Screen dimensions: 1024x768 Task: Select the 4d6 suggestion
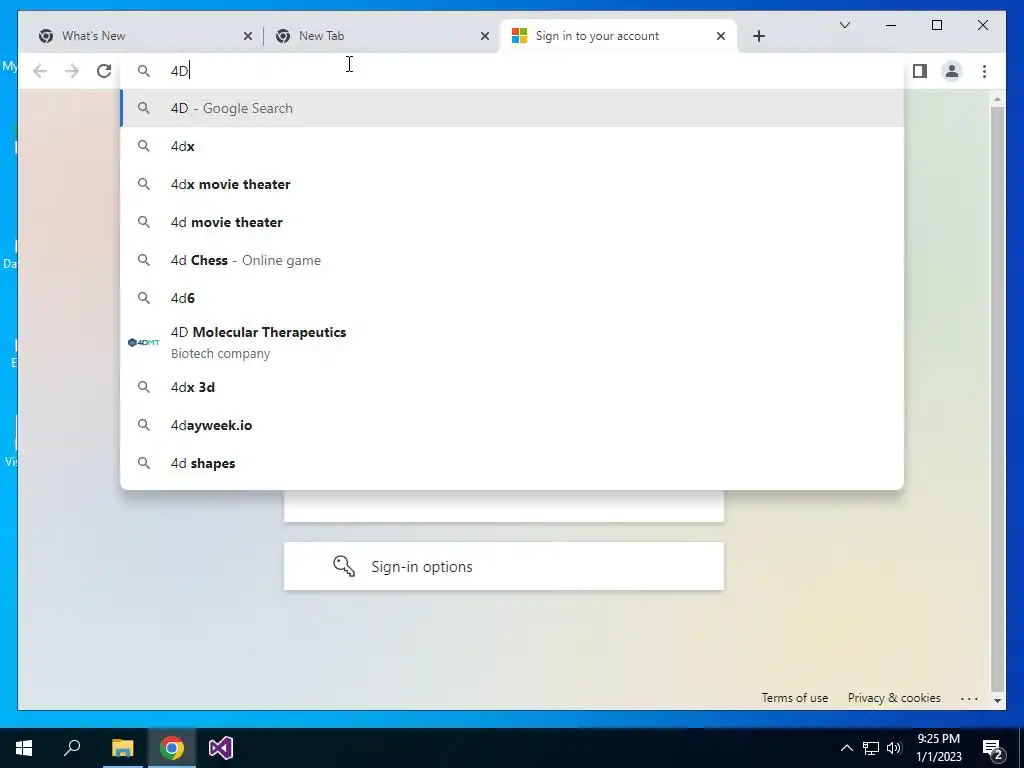[x=513, y=298]
